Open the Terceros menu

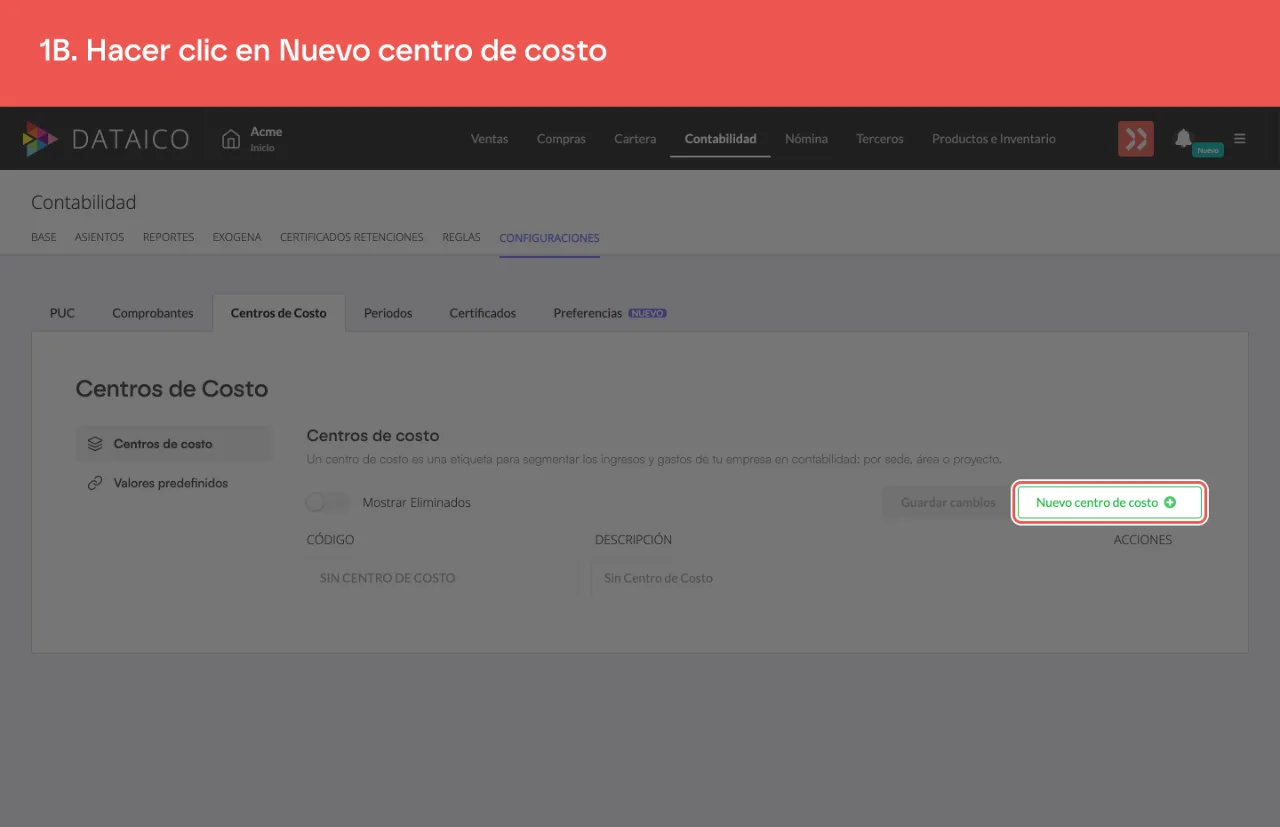click(880, 139)
